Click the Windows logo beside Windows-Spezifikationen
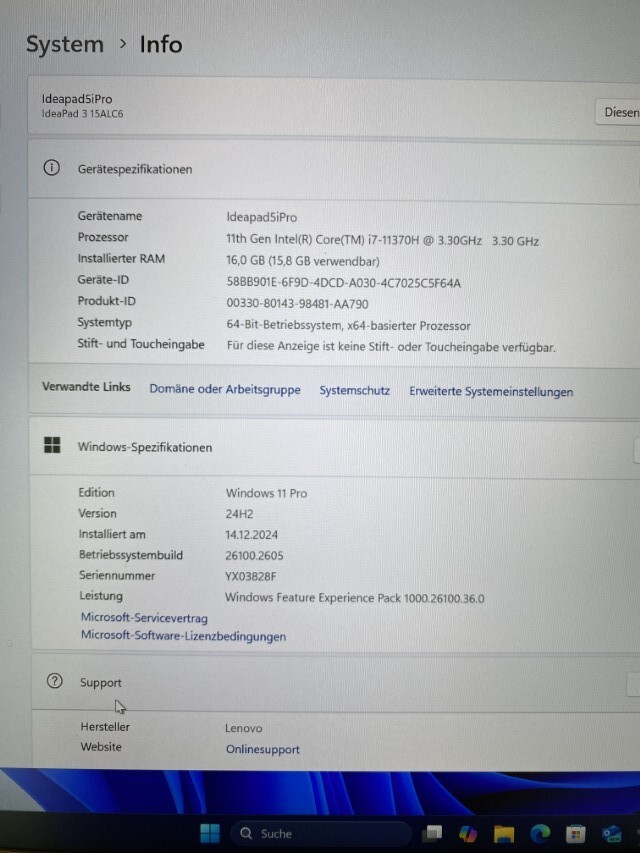The image size is (640, 853). (x=52, y=445)
